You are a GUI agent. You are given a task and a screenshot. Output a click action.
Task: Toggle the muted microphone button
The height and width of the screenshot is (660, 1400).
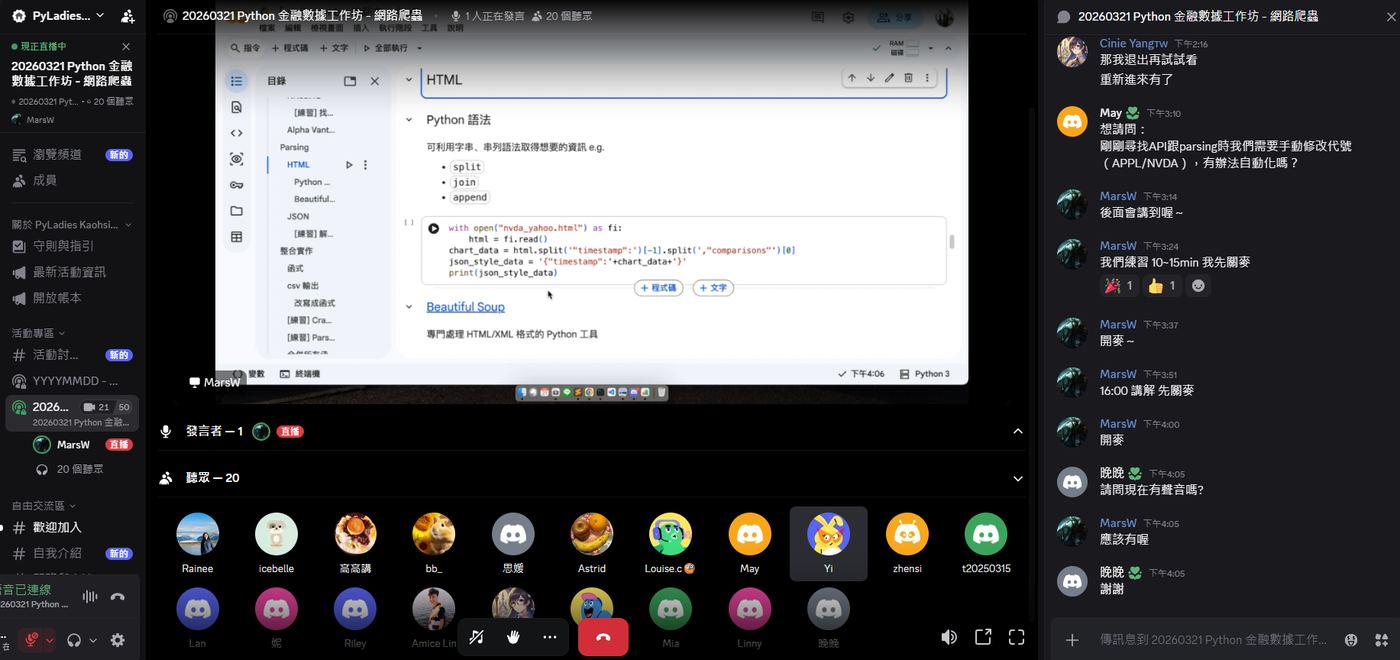pos(33,640)
